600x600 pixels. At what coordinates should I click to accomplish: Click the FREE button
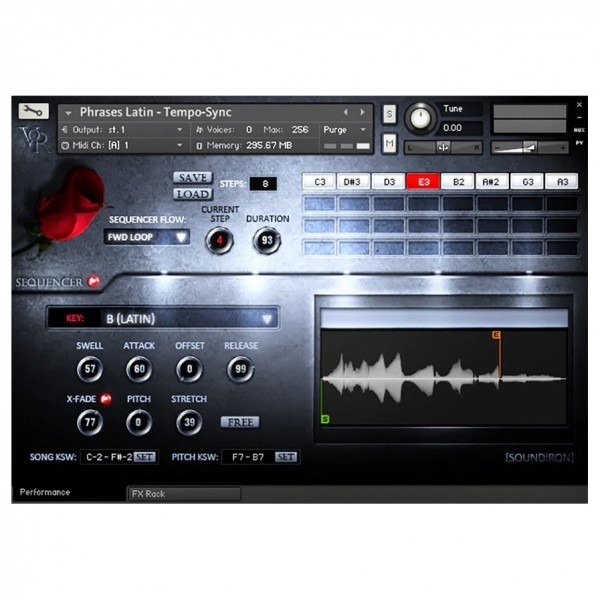[x=240, y=422]
